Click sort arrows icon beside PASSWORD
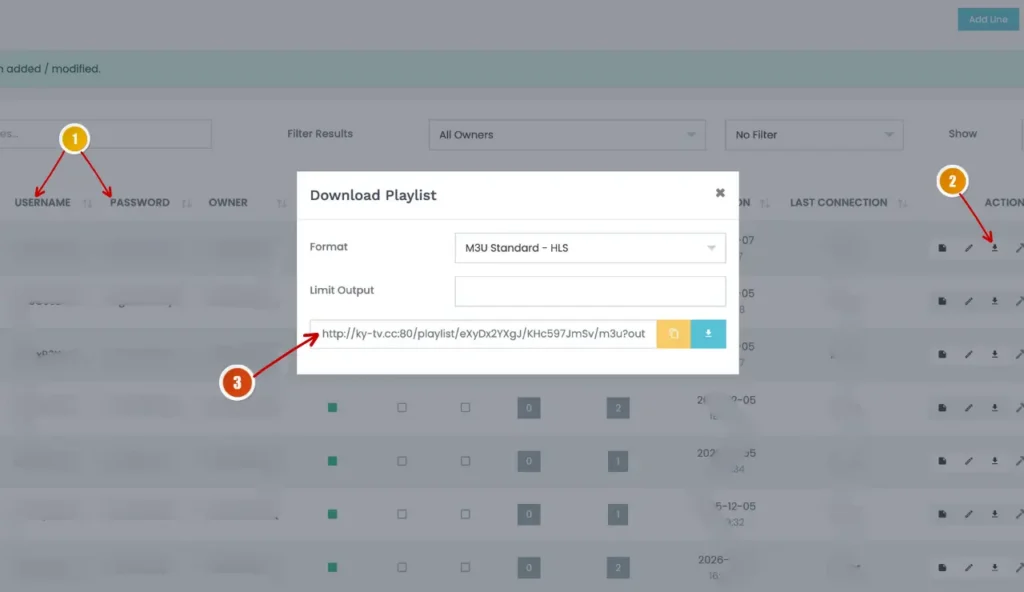1024x592 pixels. coord(187,203)
